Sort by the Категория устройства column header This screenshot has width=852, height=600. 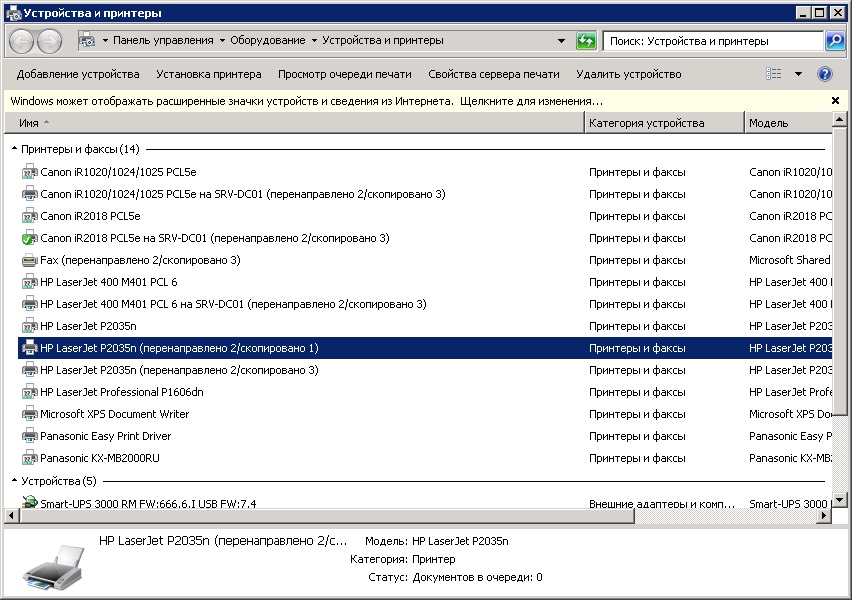[x=646, y=123]
